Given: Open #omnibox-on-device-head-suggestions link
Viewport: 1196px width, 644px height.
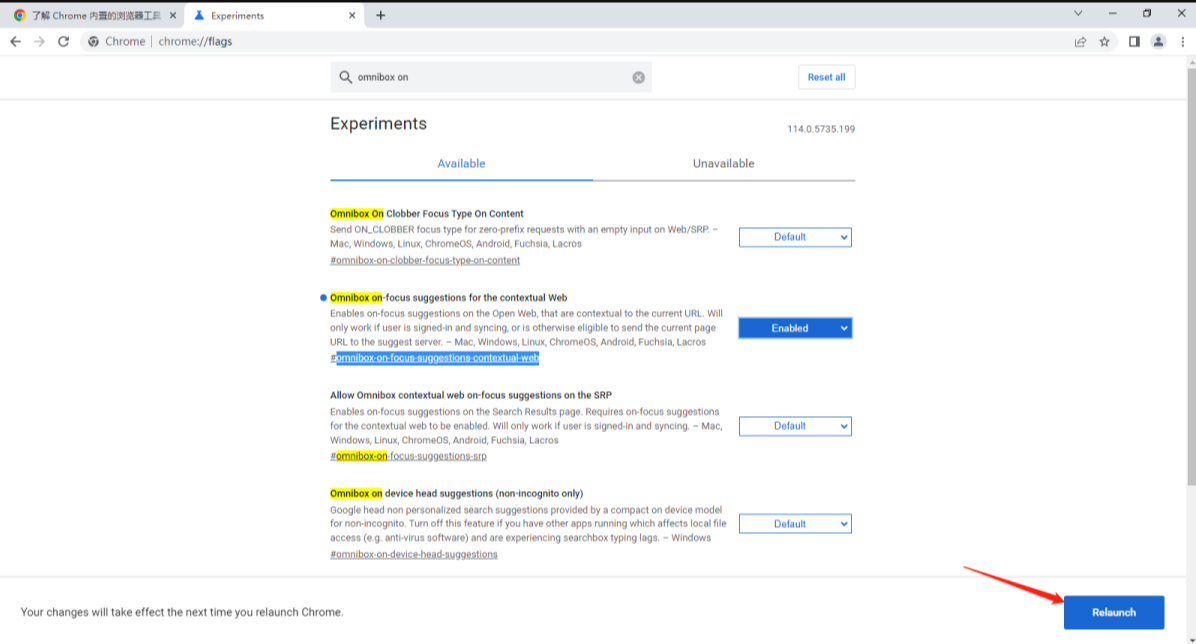Looking at the screenshot, I should pyautogui.click(x=413, y=555).
